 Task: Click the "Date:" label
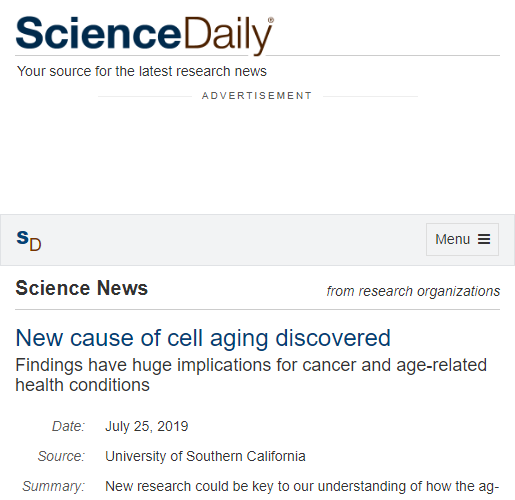coord(68,426)
